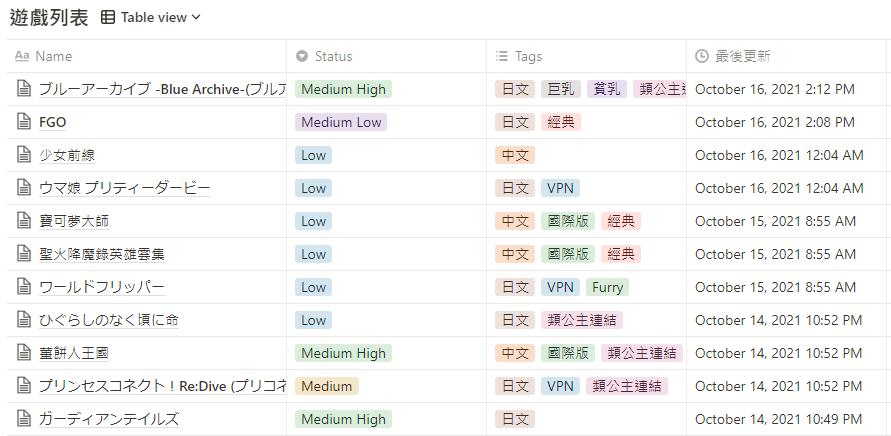Click VPN tag in ウマ娘 row
This screenshot has height=436, width=891.
[560, 188]
